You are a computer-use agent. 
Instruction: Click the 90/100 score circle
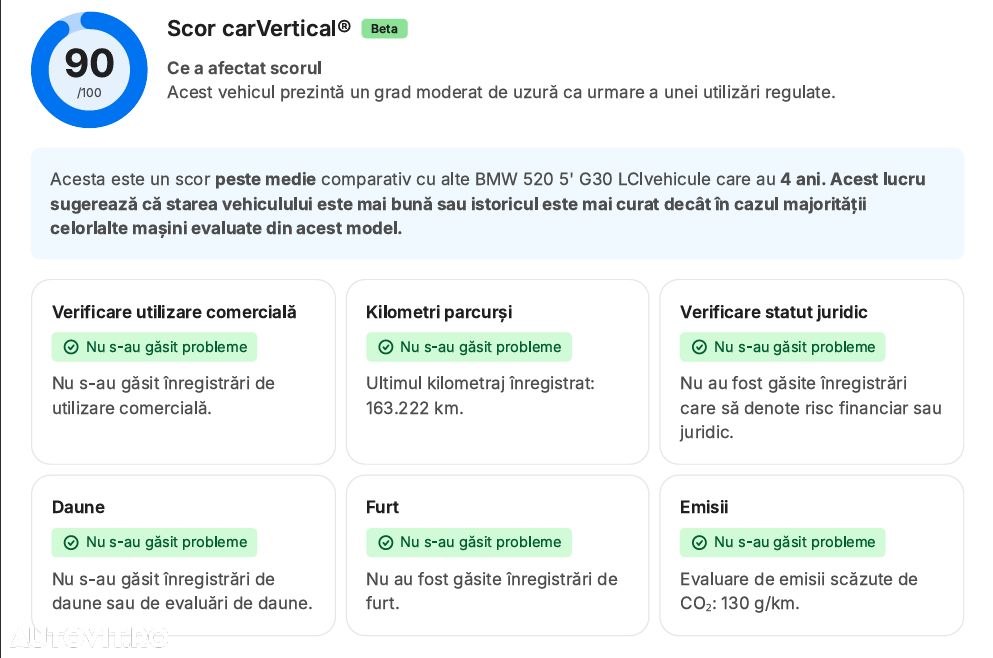tap(89, 70)
